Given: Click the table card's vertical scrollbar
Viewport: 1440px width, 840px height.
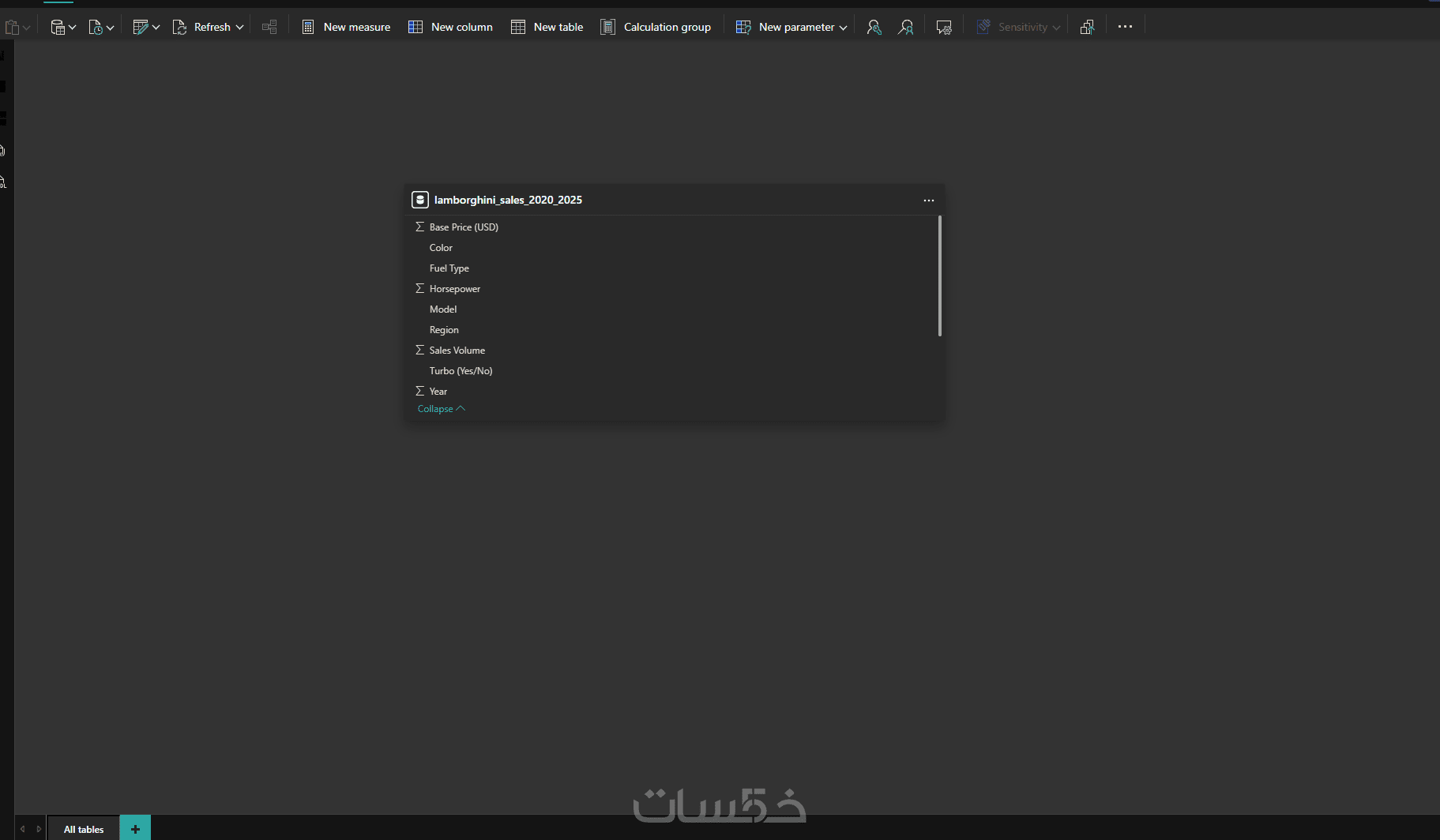Looking at the screenshot, I should click(x=939, y=276).
